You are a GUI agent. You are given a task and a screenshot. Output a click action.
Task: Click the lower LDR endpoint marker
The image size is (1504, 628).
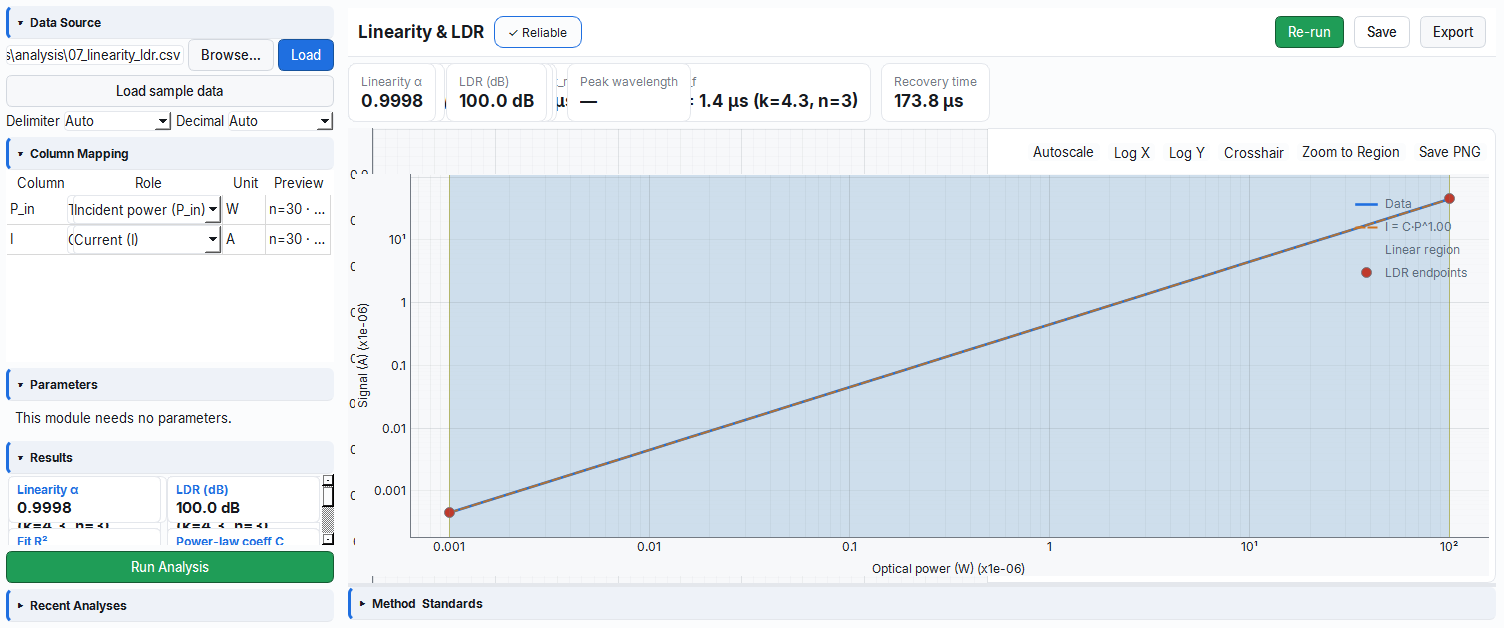450,512
